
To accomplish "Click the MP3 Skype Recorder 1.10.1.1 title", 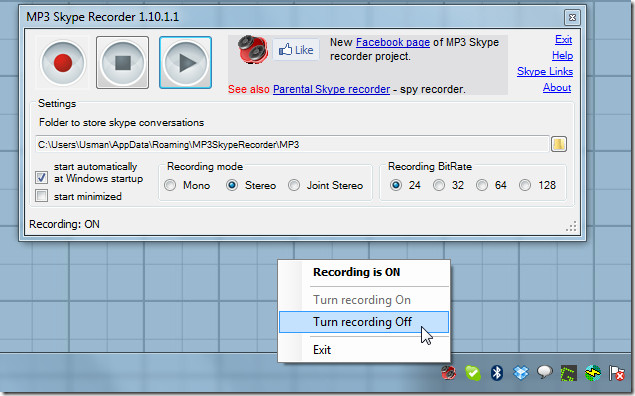I will coord(102,17).
